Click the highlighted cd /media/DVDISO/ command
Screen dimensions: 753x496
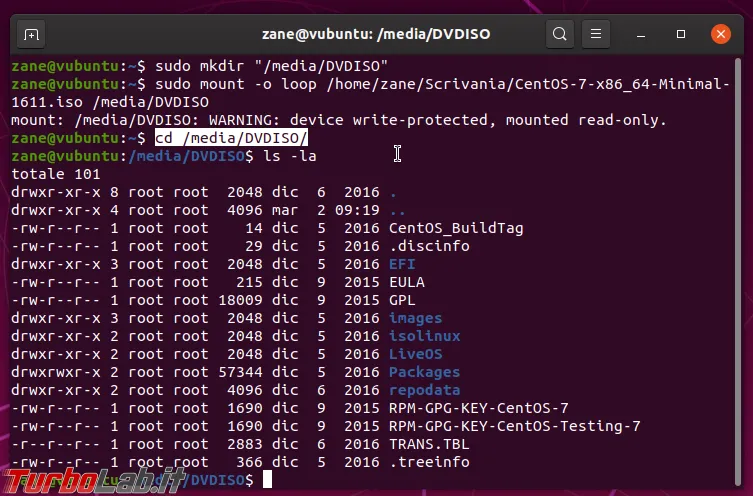tap(231, 138)
